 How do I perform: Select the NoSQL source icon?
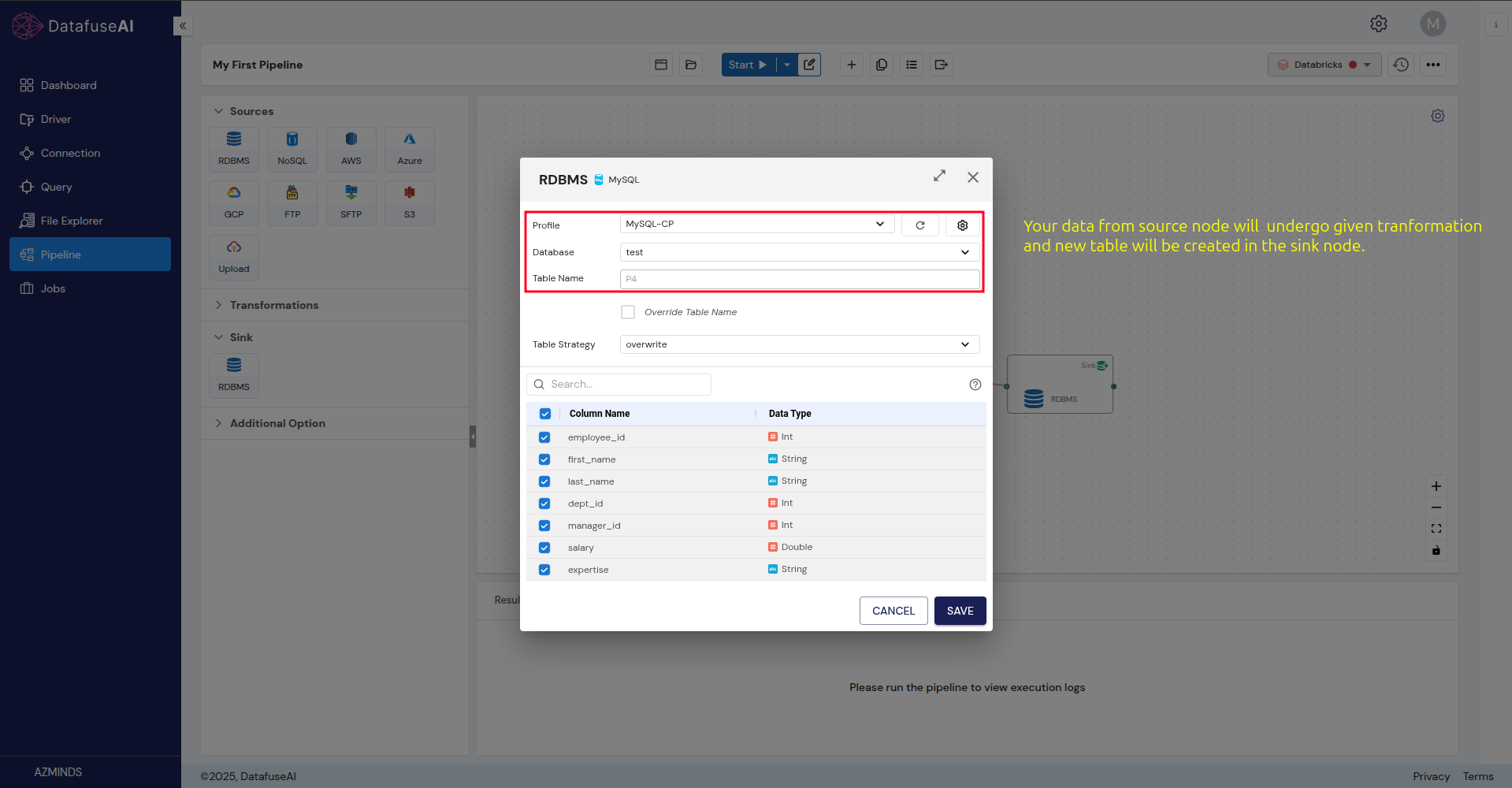292,149
